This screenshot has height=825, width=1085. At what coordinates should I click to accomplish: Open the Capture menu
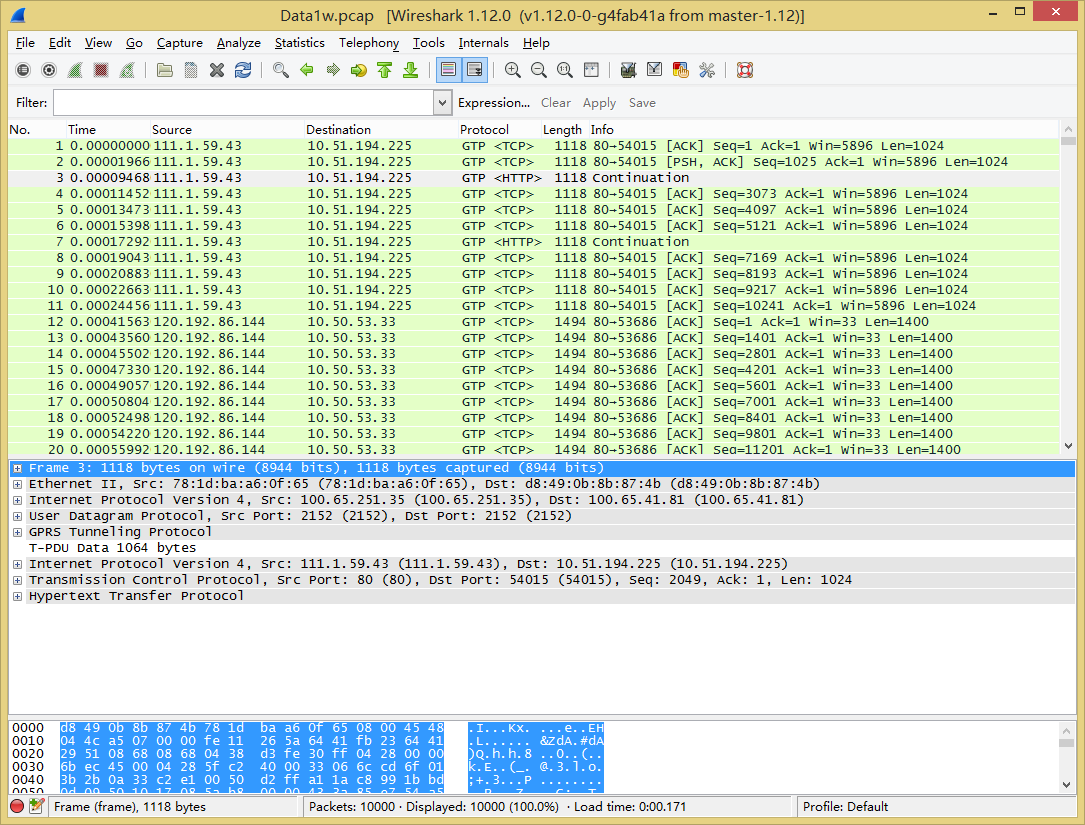[180, 43]
